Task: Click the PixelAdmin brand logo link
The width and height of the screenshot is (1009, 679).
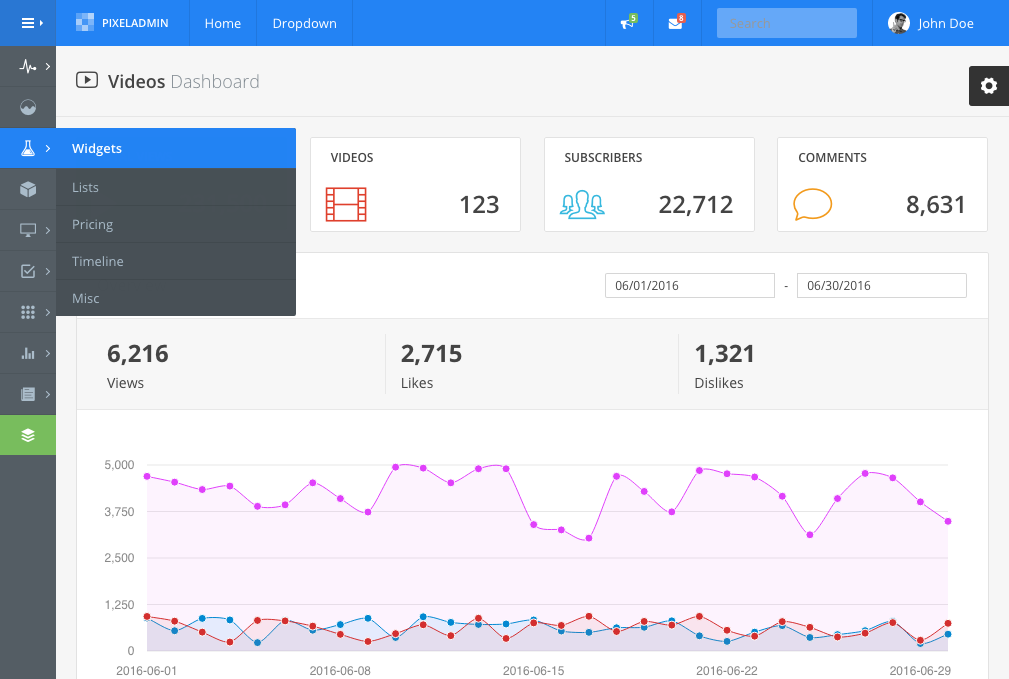Action: click(x=122, y=23)
